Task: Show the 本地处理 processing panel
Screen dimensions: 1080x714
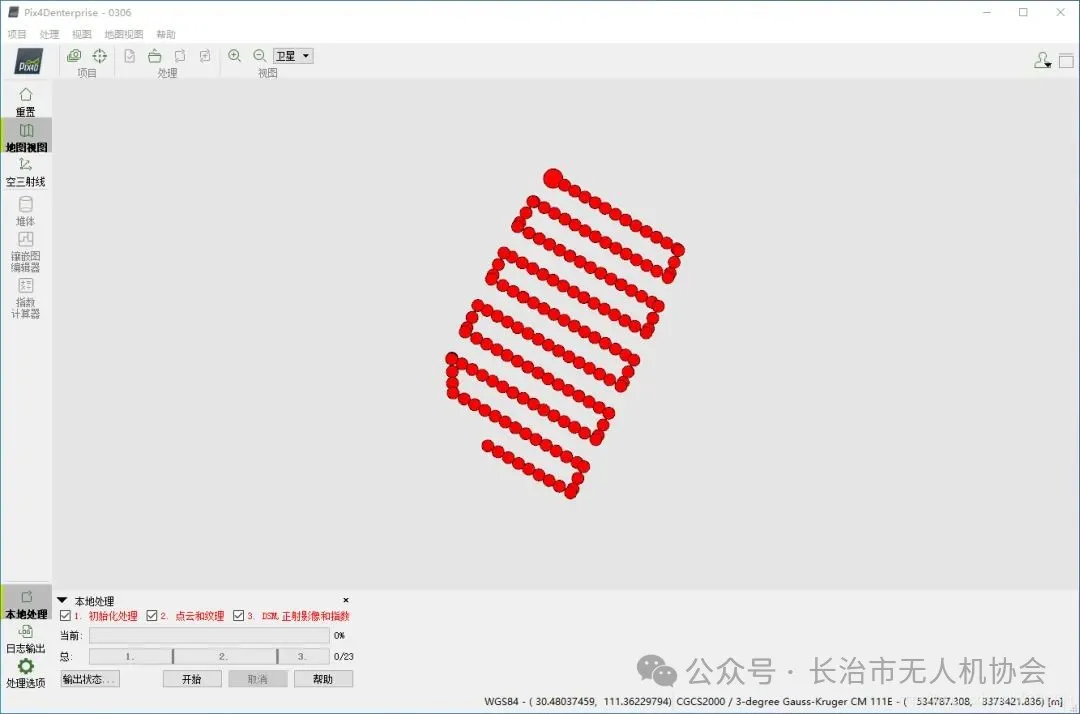Action: click(x=26, y=604)
